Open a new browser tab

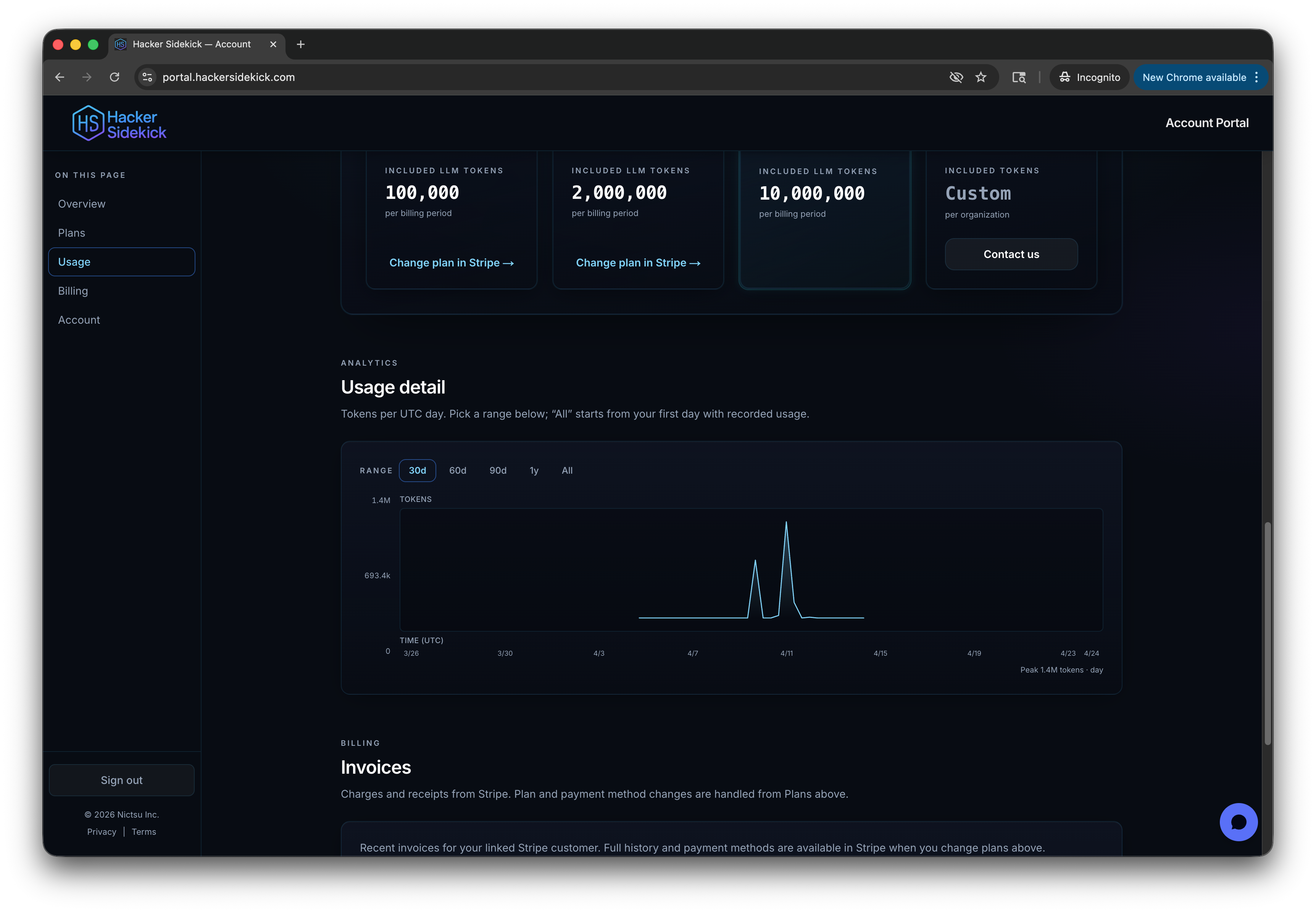(x=301, y=44)
